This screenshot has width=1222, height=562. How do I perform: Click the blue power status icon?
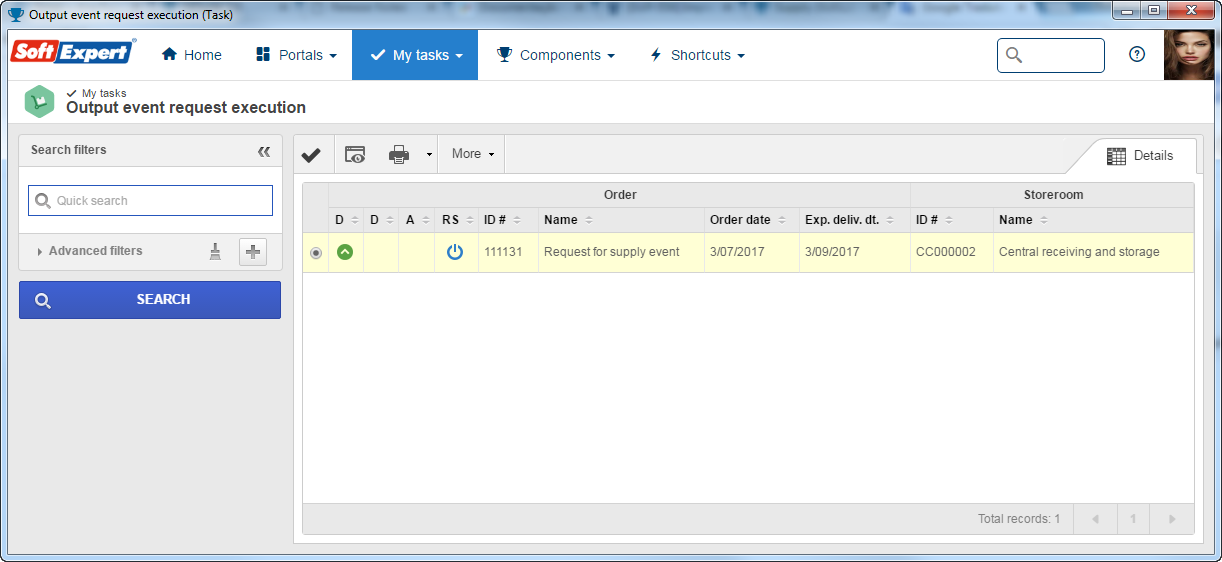(455, 252)
